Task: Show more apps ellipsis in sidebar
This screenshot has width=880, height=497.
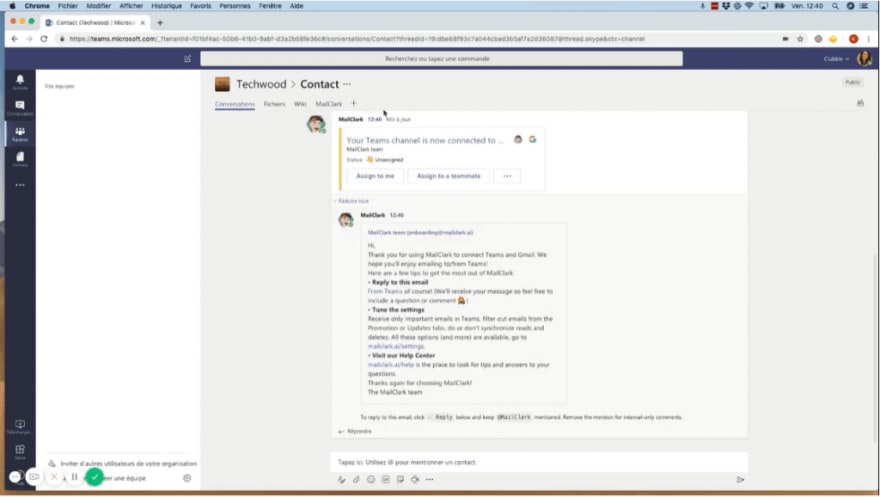Action: (x=20, y=185)
